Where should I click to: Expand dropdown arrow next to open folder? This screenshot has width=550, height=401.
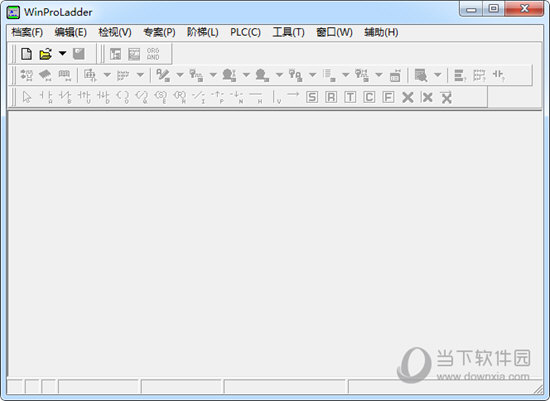(62, 54)
